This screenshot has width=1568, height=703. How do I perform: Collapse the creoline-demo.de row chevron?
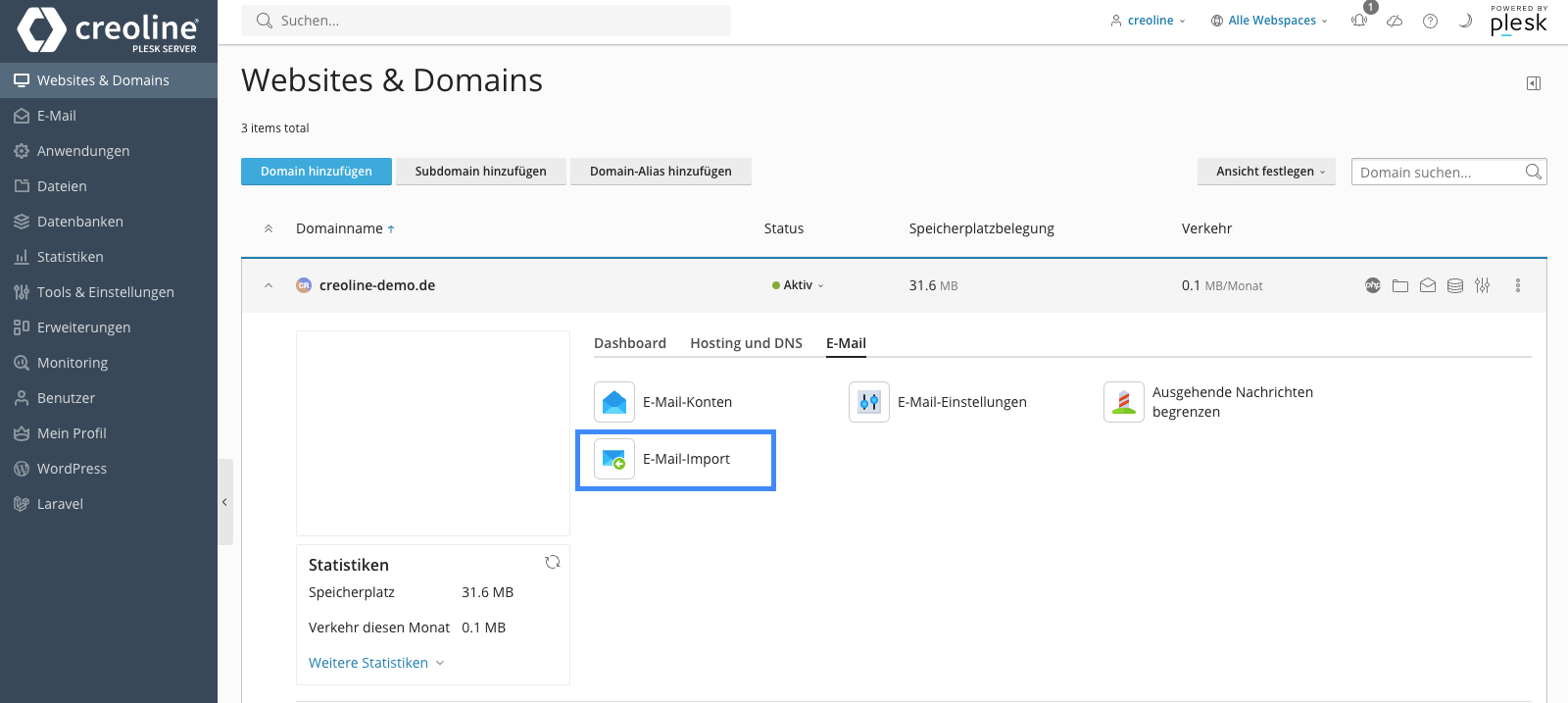click(269, 285)
